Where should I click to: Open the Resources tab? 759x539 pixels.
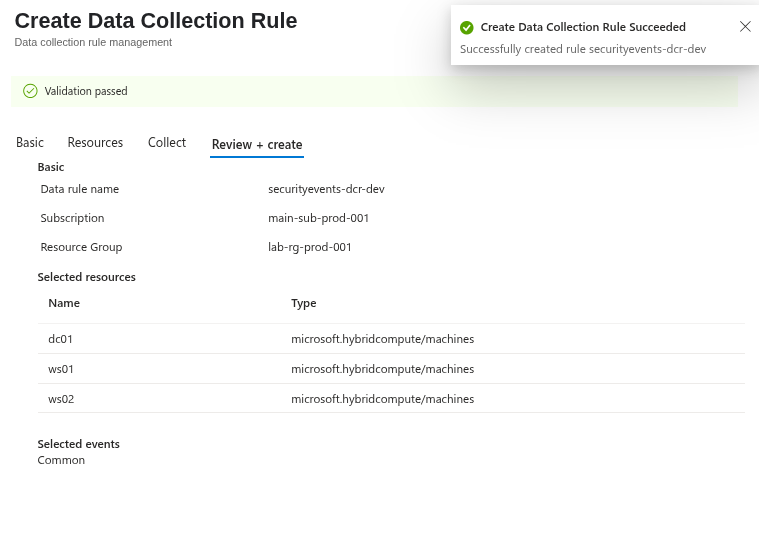coord(95,142)
